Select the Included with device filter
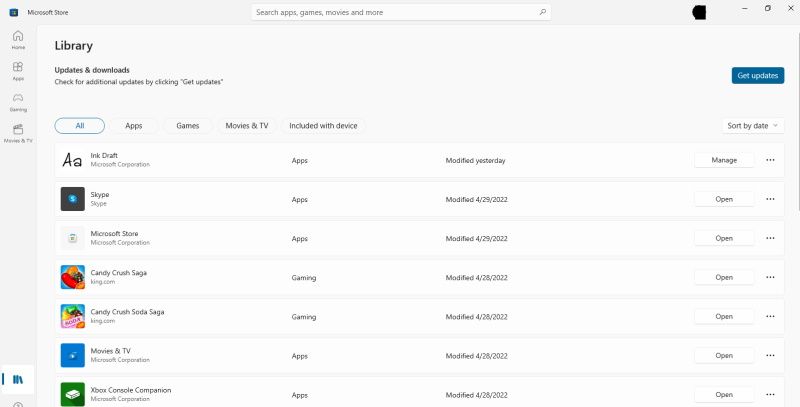 [x=323, y=125]
